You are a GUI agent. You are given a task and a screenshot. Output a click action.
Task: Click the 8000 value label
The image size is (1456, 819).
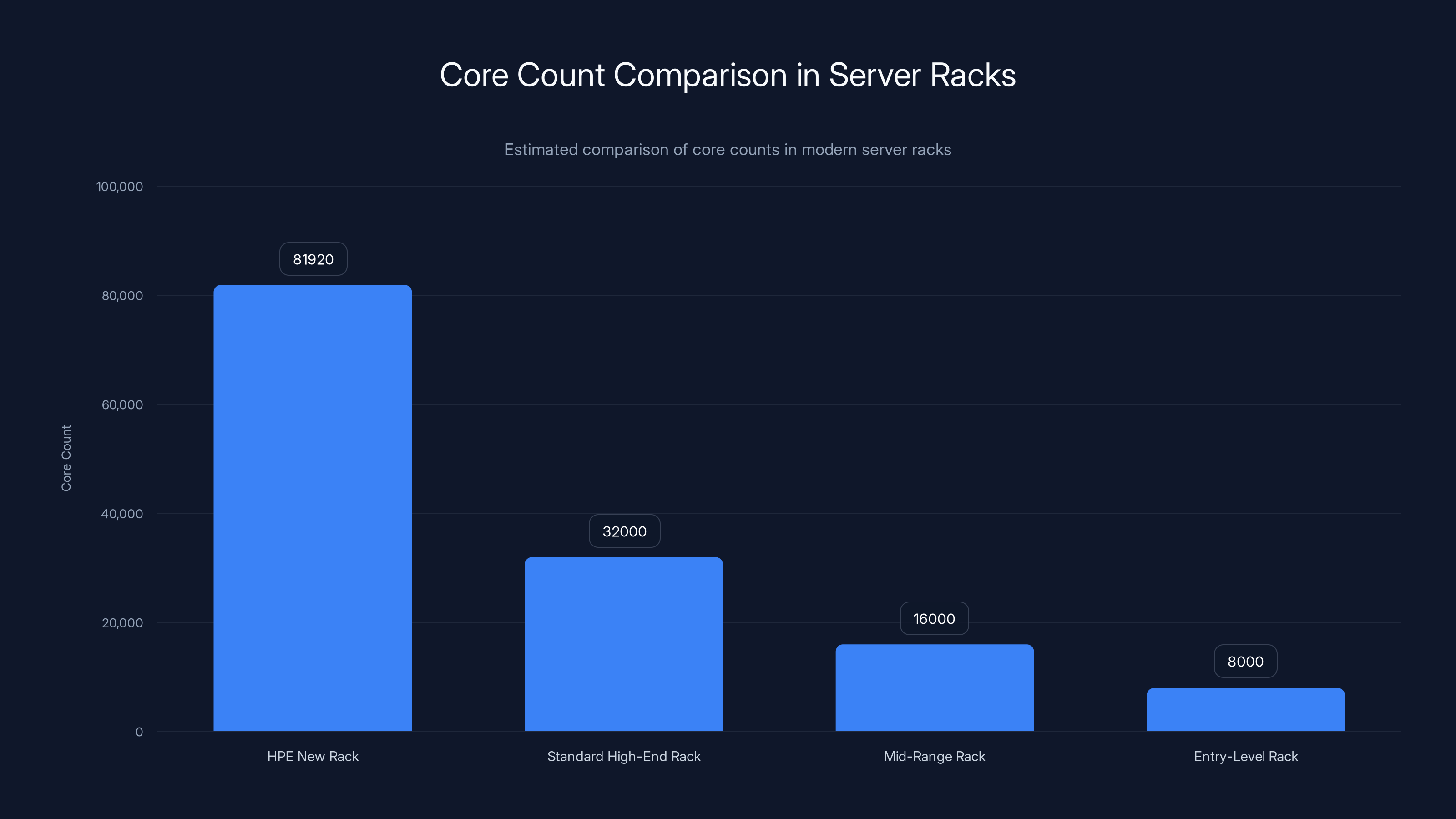pyautogui.click(x=1246, y=662)
